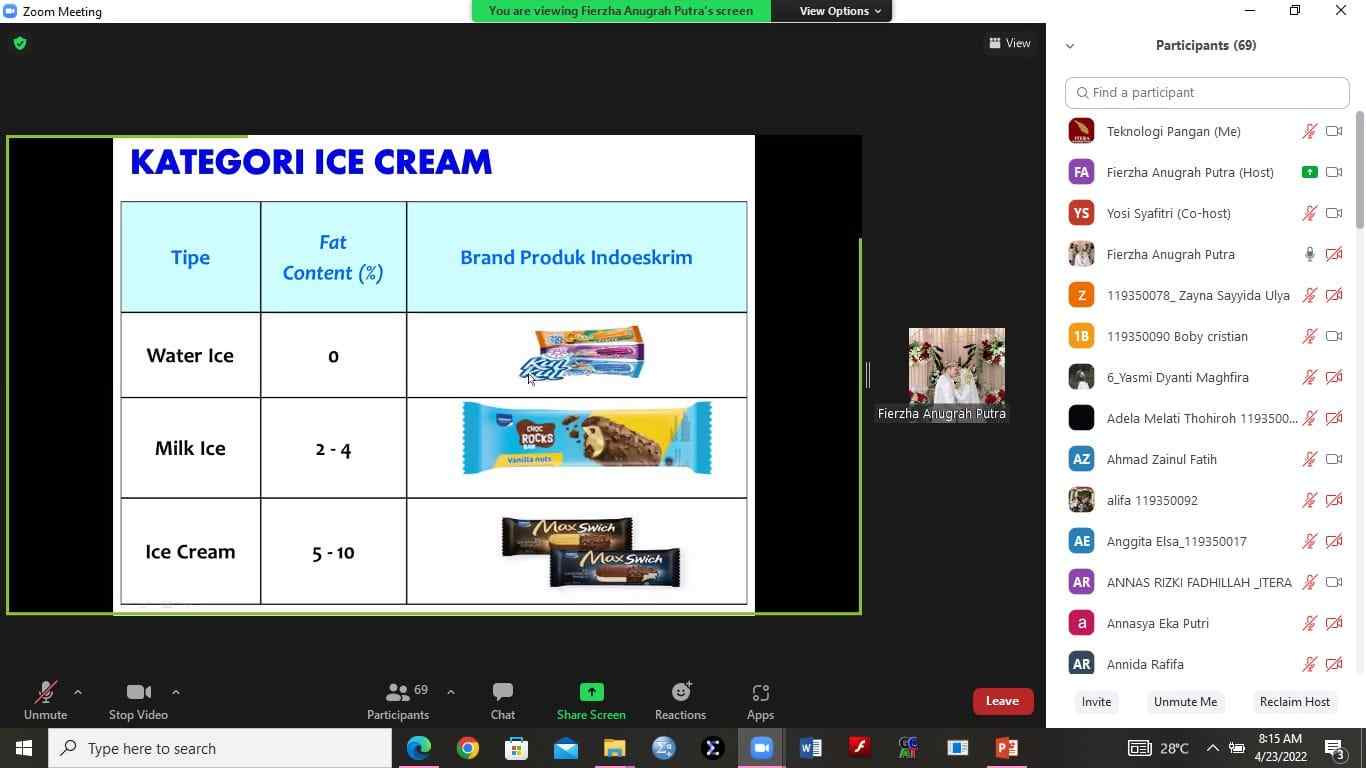Image resolution: width=1366 pixels, height=768 pixels.
Task: Open the View Options dropdown
Action: (839, 11)
